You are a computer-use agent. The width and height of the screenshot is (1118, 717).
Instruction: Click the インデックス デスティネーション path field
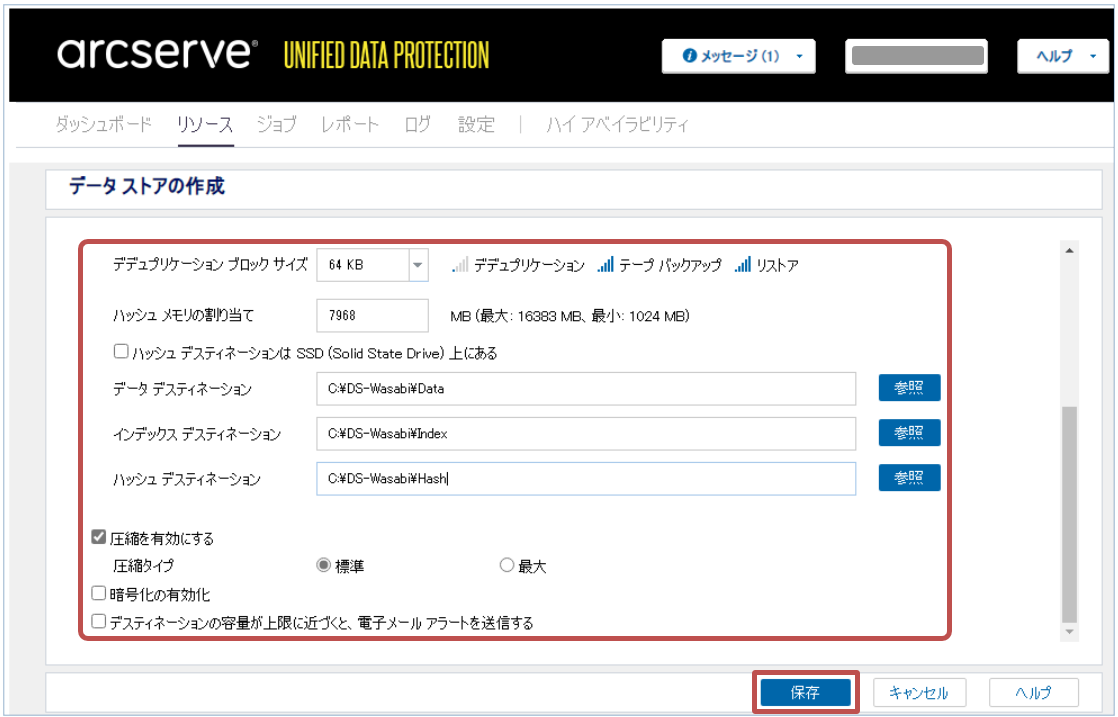click(x=586, y=433)
